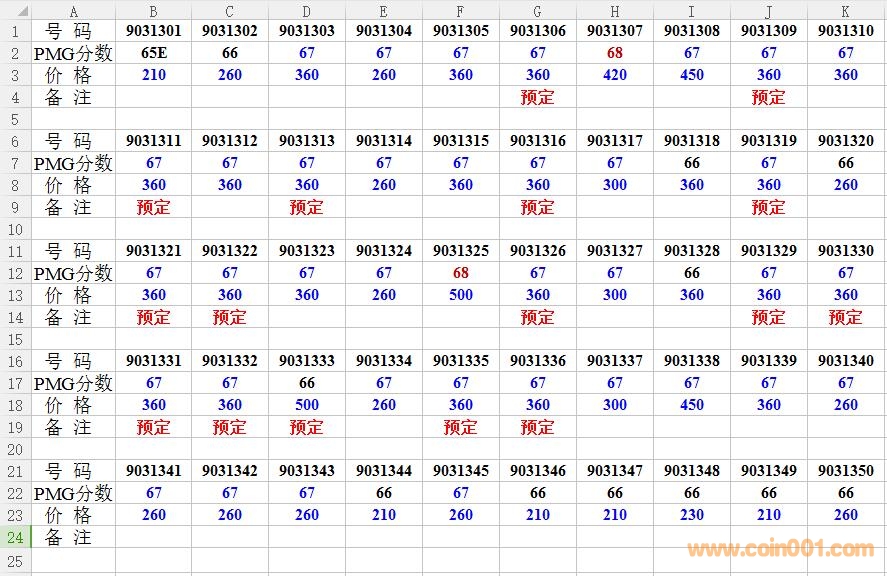Click the 65E score cell
The width and height of the screenshot is (887, 576).
pos(154,53)
